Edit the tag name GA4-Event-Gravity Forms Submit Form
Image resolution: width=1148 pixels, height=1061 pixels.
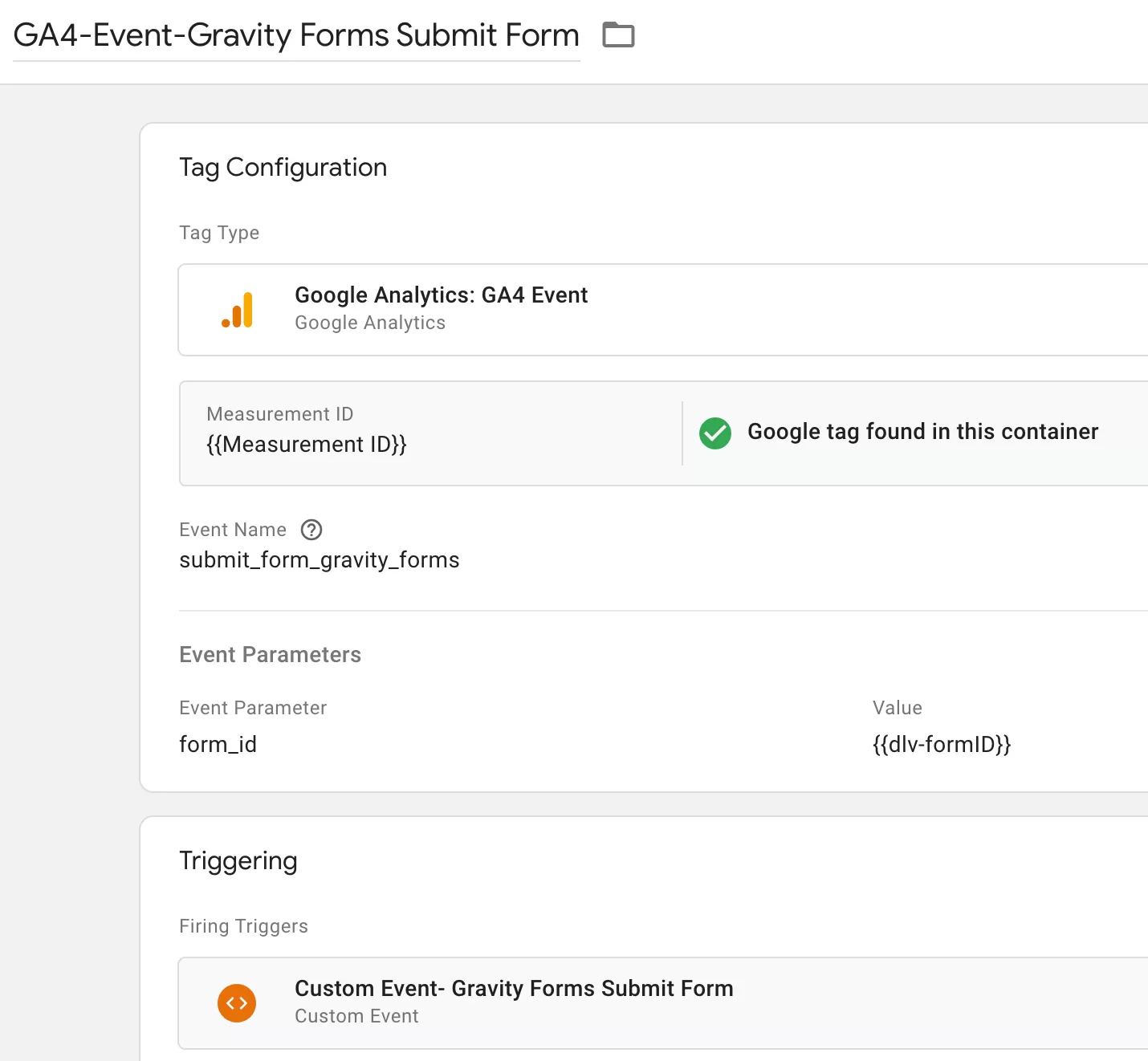coord(296,35)
